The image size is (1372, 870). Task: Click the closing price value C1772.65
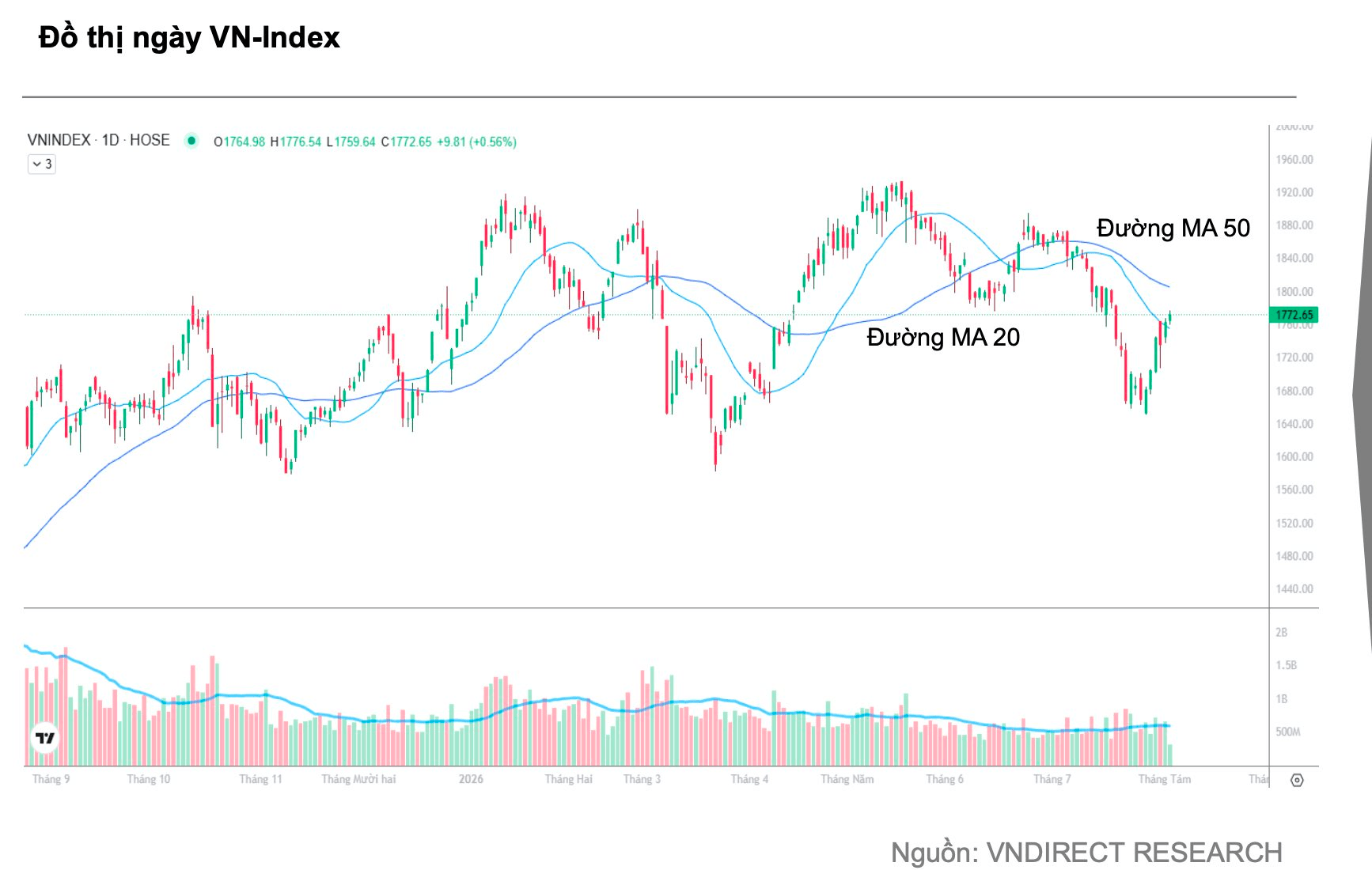pos(406,142)
